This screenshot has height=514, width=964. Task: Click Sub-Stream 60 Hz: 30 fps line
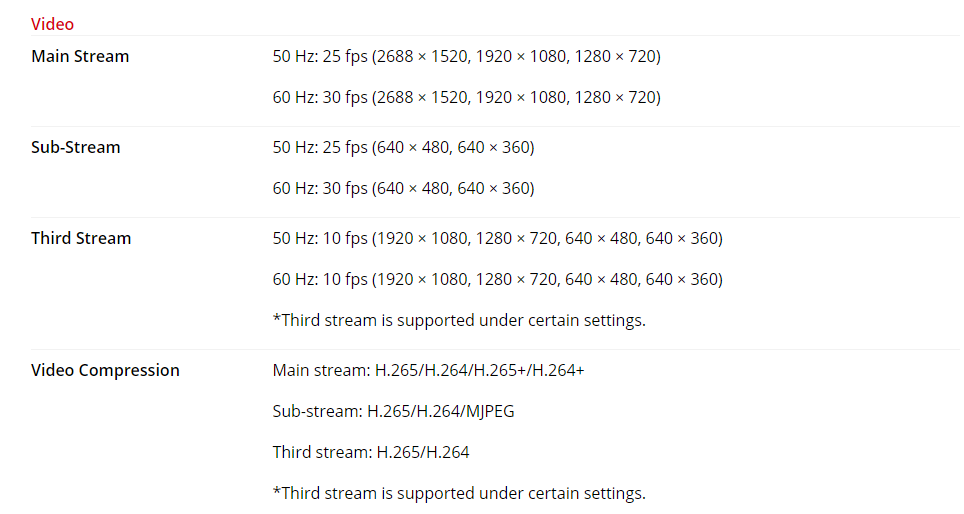[403, 188]
